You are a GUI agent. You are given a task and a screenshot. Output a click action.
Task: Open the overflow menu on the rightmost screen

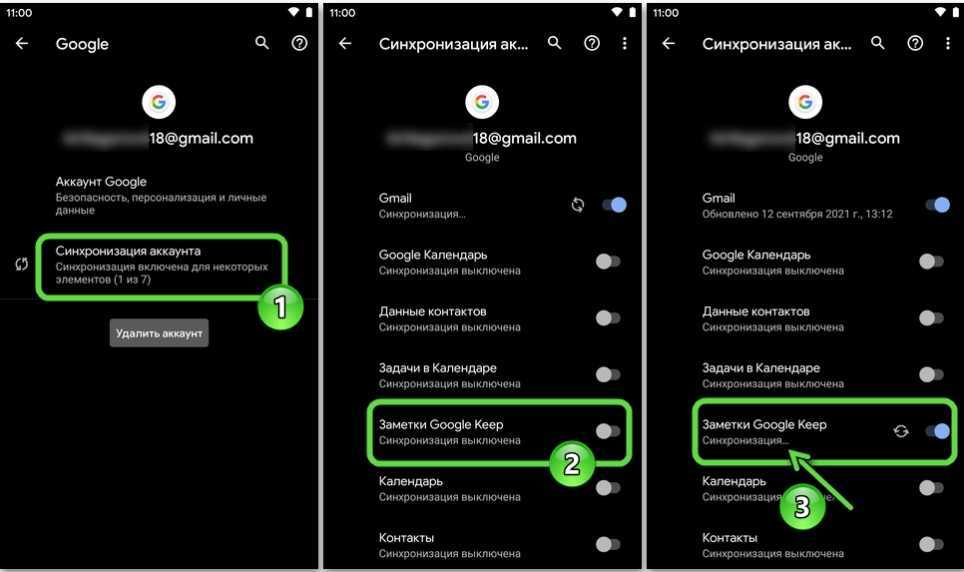tap(947, 43)
